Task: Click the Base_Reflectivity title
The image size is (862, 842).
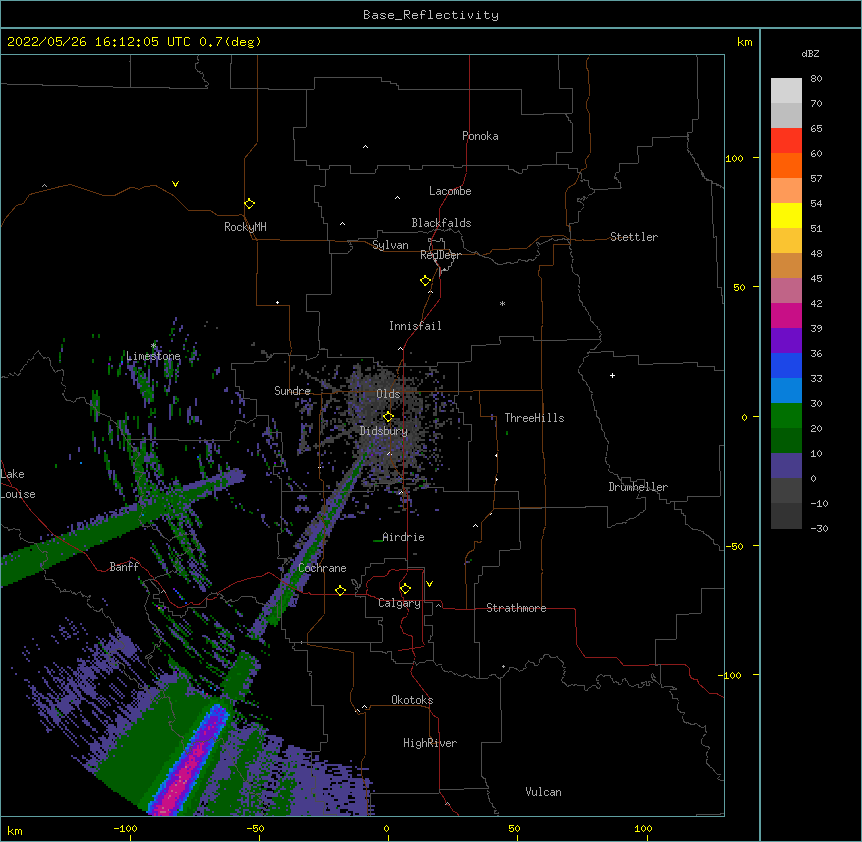Action: point(431,15)
